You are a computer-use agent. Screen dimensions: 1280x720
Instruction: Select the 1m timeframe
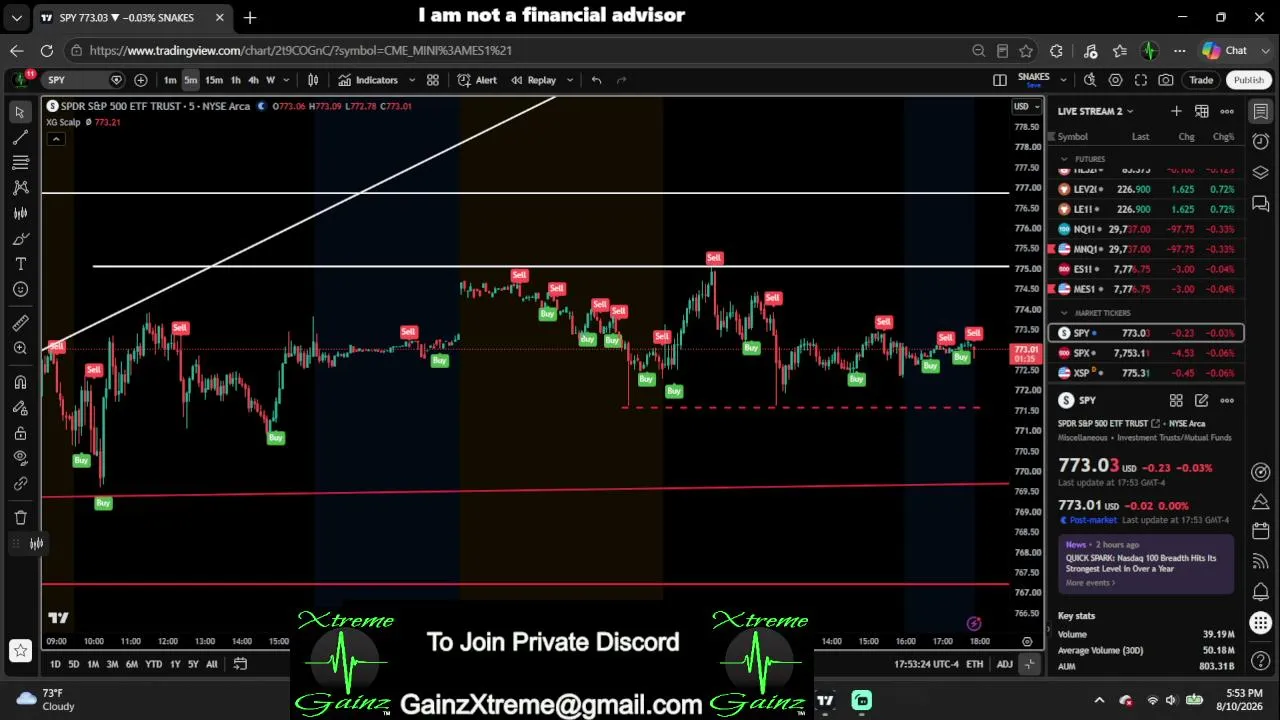pos(170,80)
